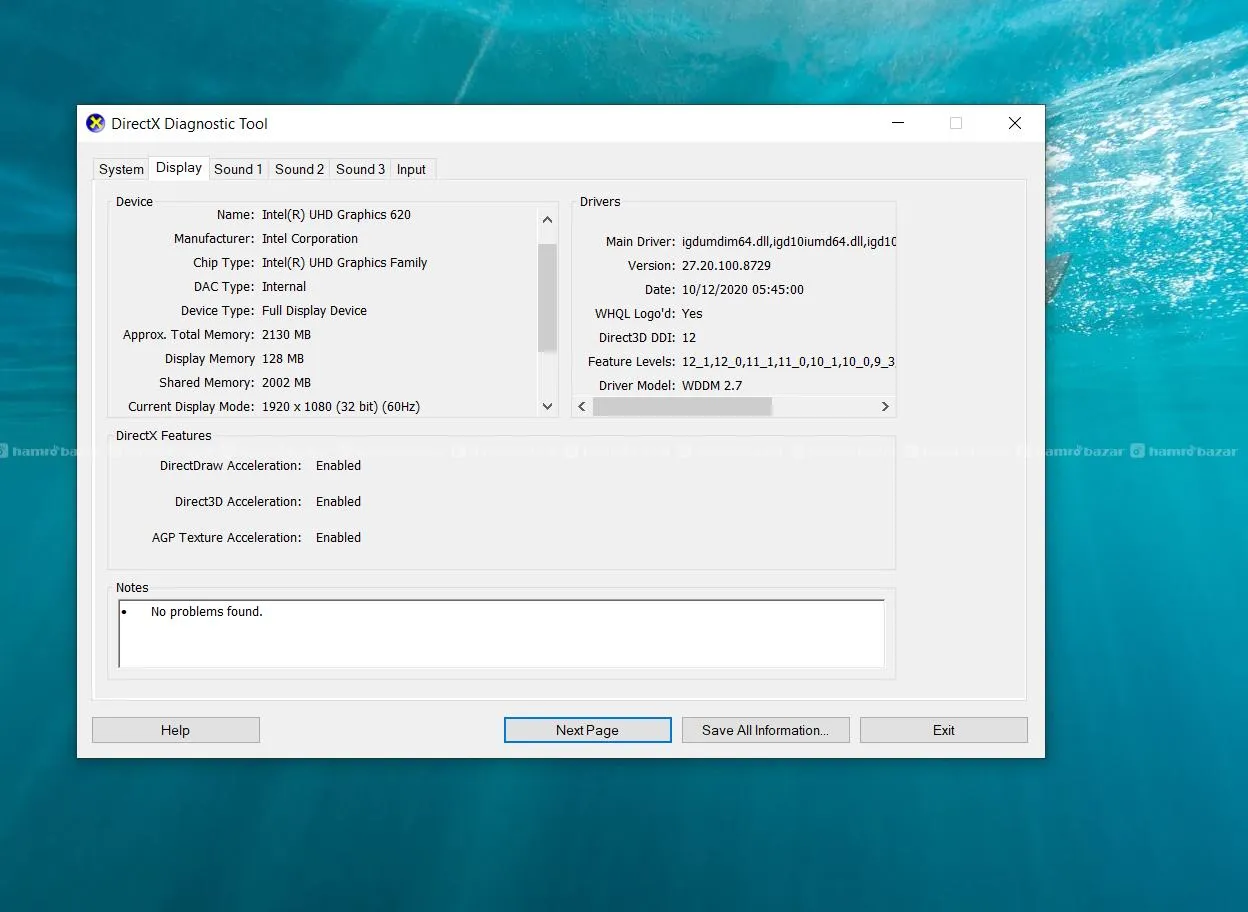Image resolution: width=1248 pixels, height=912 pixels.
Task: Click the '2130 MB' total memory value
Action: click(286, 334)
